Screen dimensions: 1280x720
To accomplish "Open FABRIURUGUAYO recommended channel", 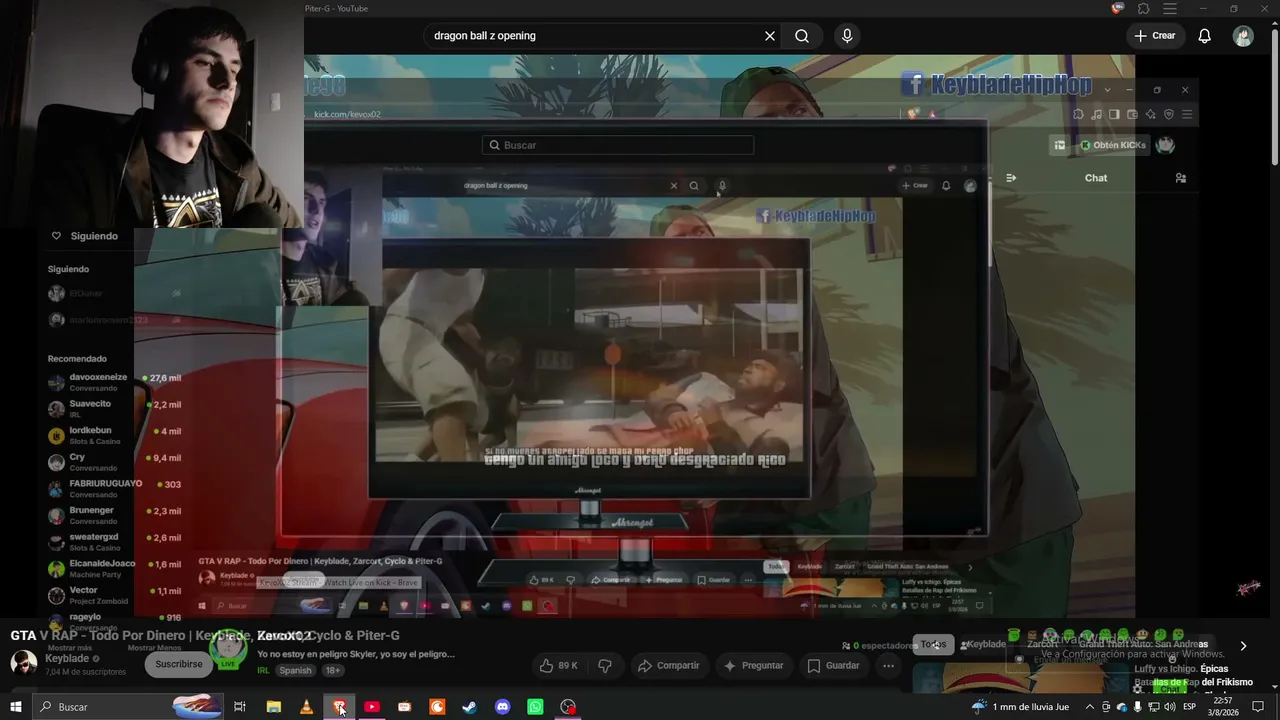I will pyautogui.click(x=115, y=488).
